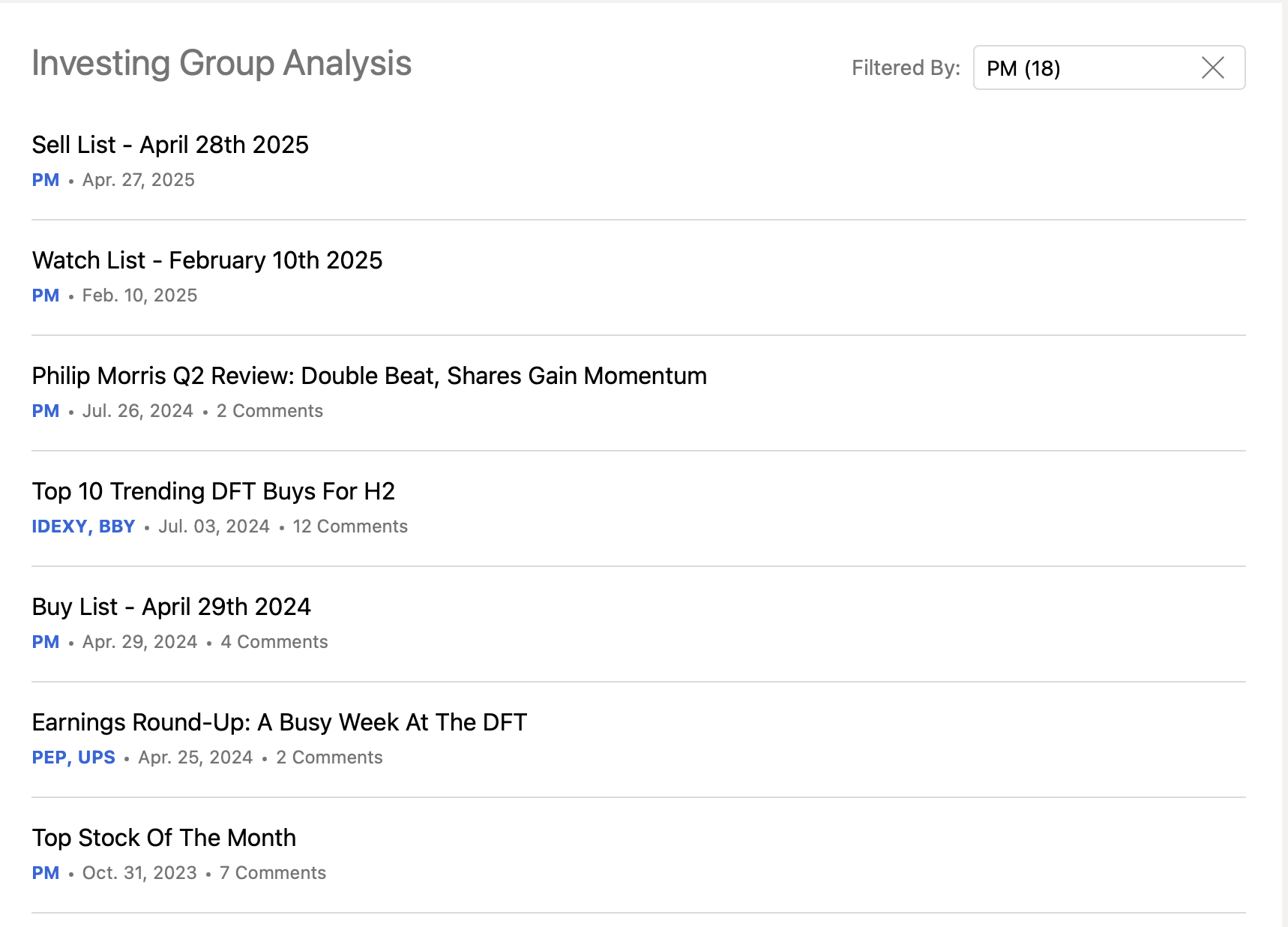View the 7 Comments on Top Stock Of The Month
The image size is (1288, 927).
272,872
